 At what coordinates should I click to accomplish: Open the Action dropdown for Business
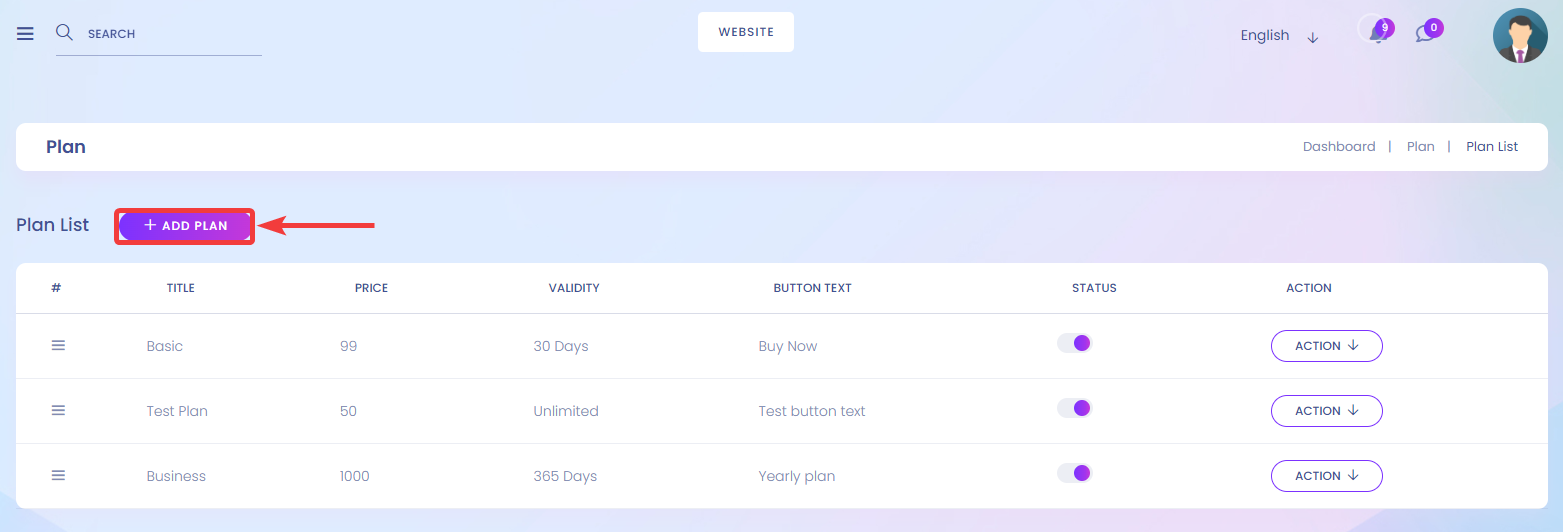coord(1326,476)
